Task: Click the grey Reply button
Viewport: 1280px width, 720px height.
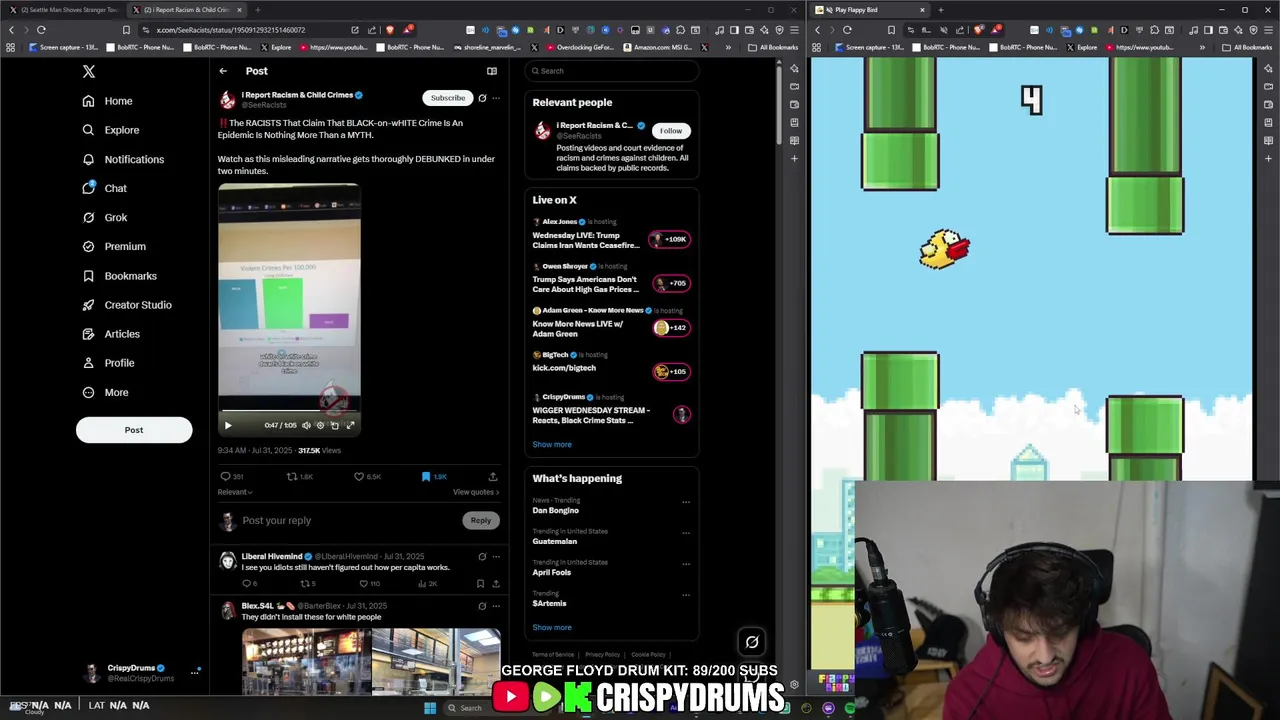Action: (x=481, y=520)
